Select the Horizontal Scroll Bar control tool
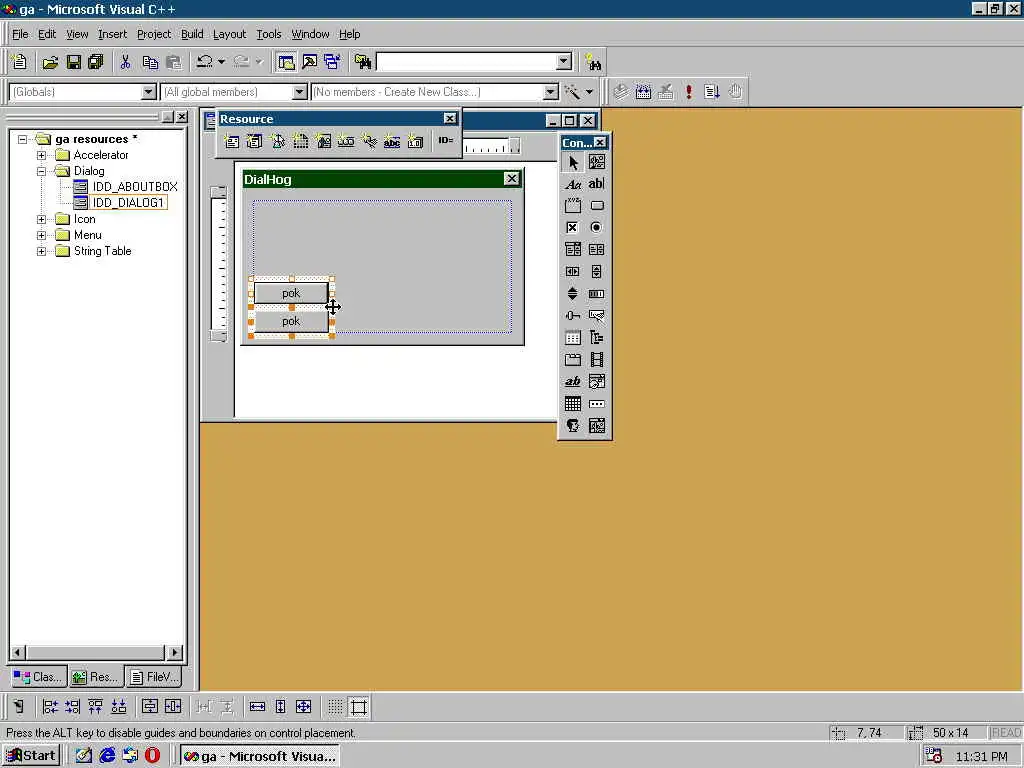 (573, 272)
